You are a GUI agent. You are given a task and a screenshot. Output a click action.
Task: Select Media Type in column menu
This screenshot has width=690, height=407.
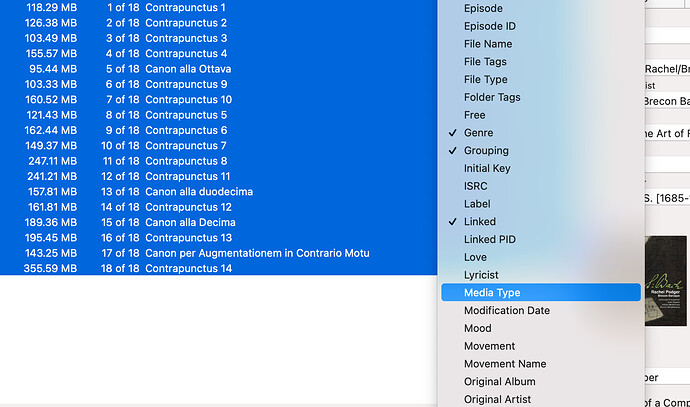point(491,293)
